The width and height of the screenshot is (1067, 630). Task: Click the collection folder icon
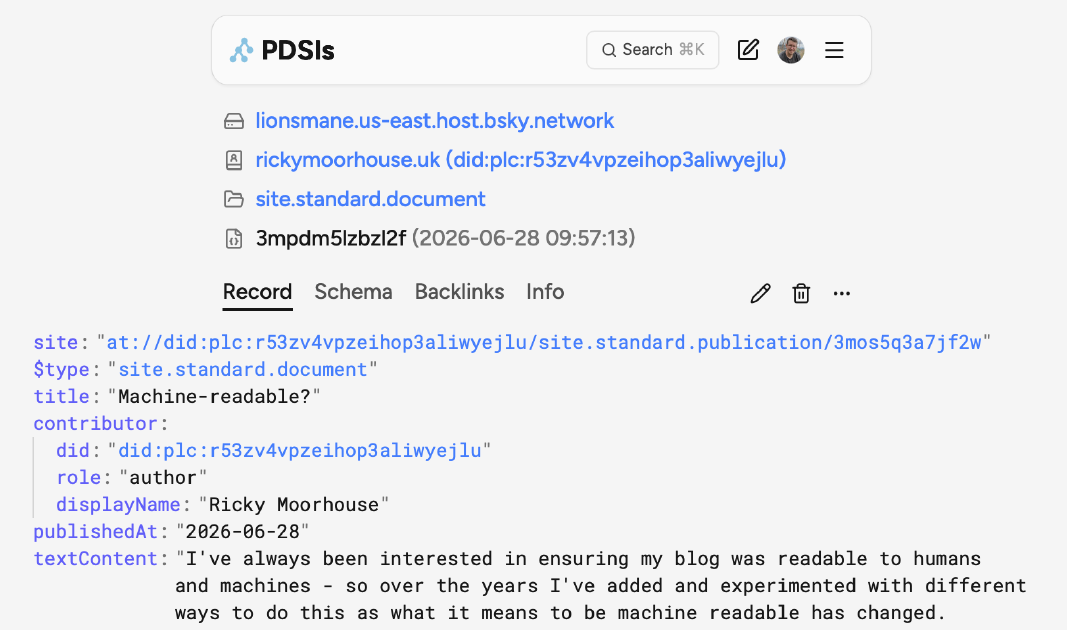click(233, 199)
